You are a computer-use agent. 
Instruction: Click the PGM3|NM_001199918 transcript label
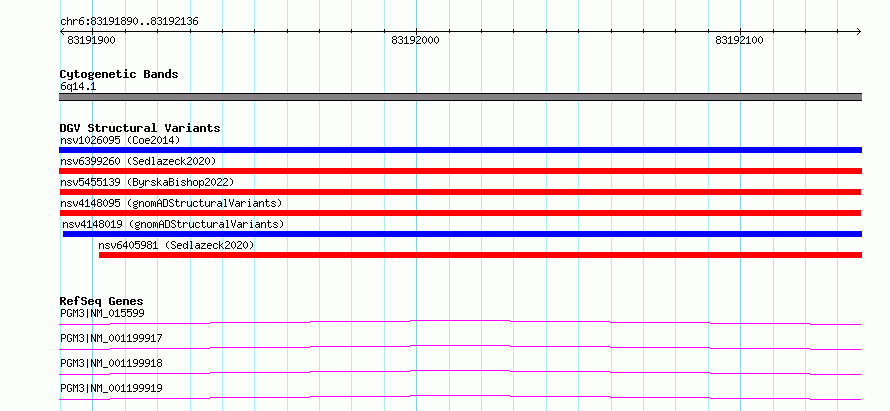(111, 363)
